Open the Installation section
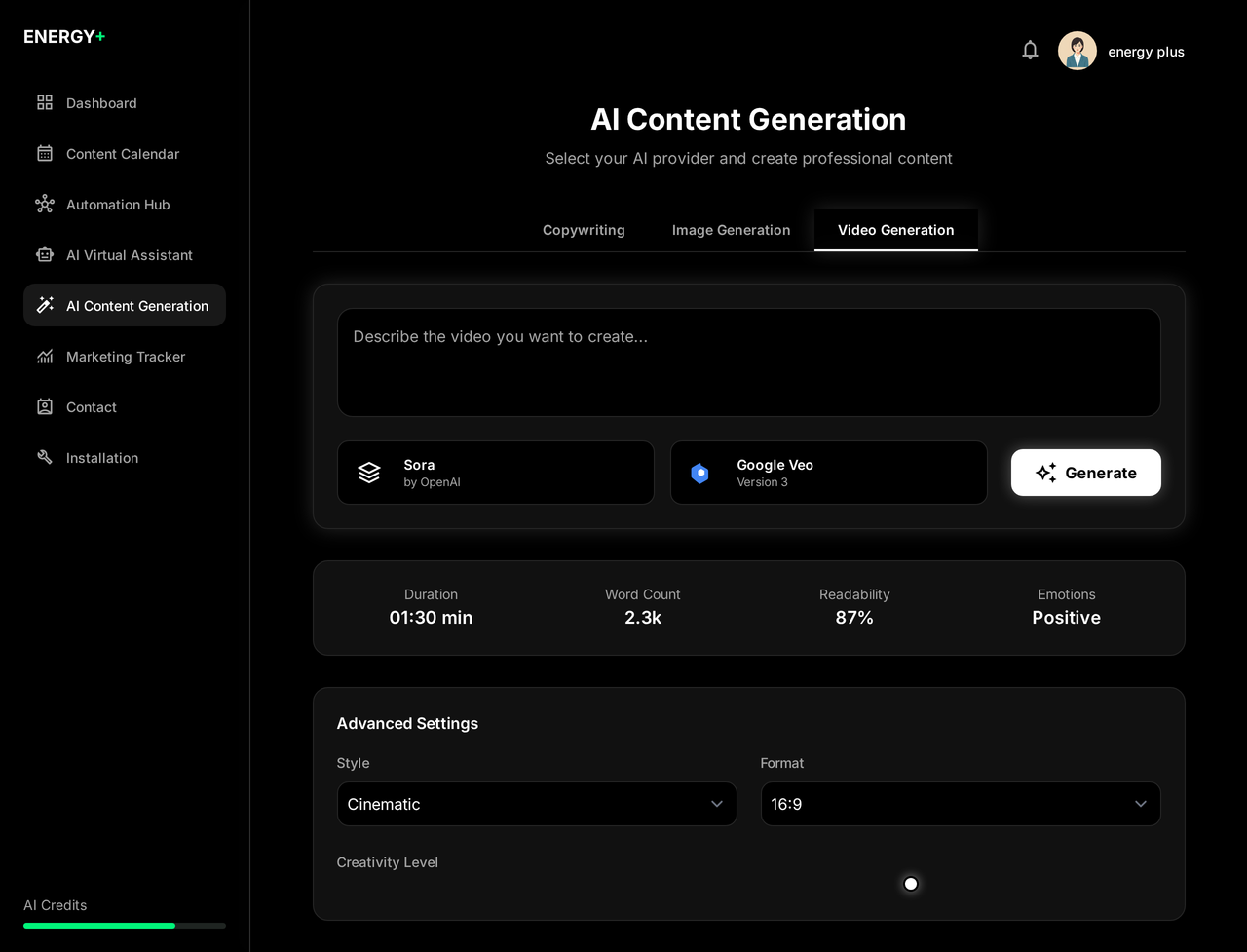The height and width of the screenshot is (952, 1247). coord(102,457)
